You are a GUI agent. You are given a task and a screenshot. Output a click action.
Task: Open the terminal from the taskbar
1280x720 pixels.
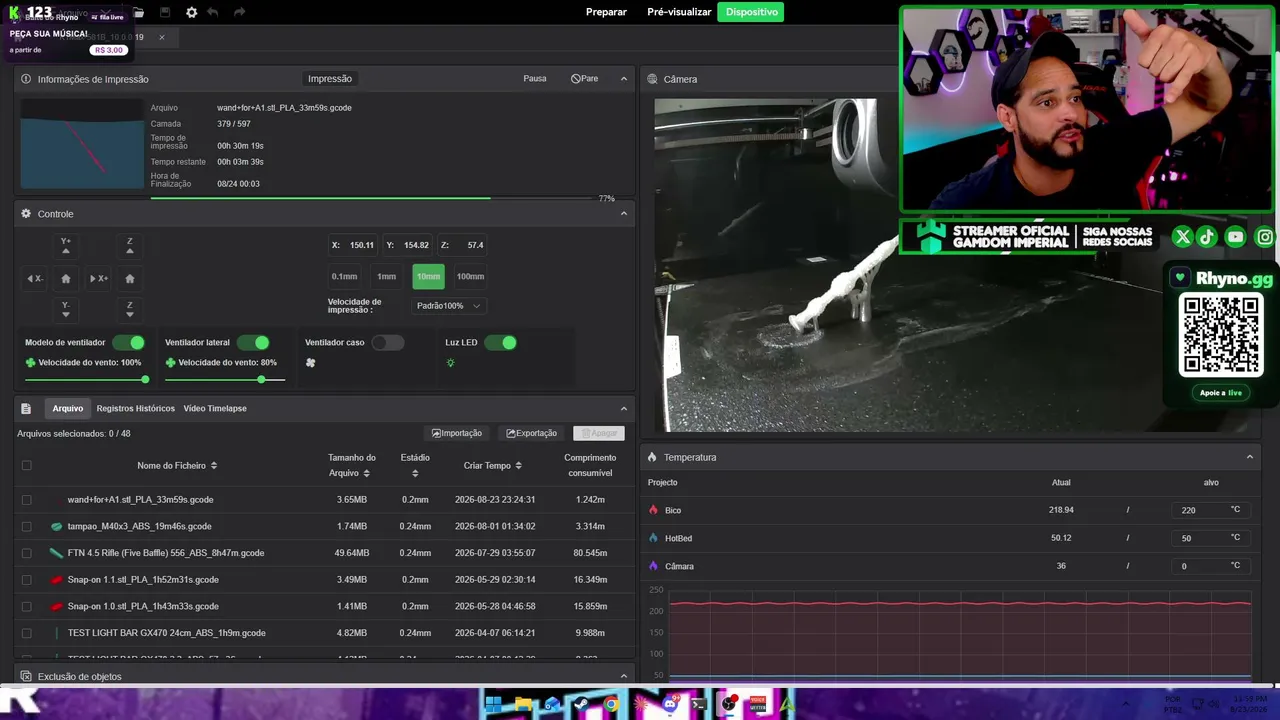(699, 704)
